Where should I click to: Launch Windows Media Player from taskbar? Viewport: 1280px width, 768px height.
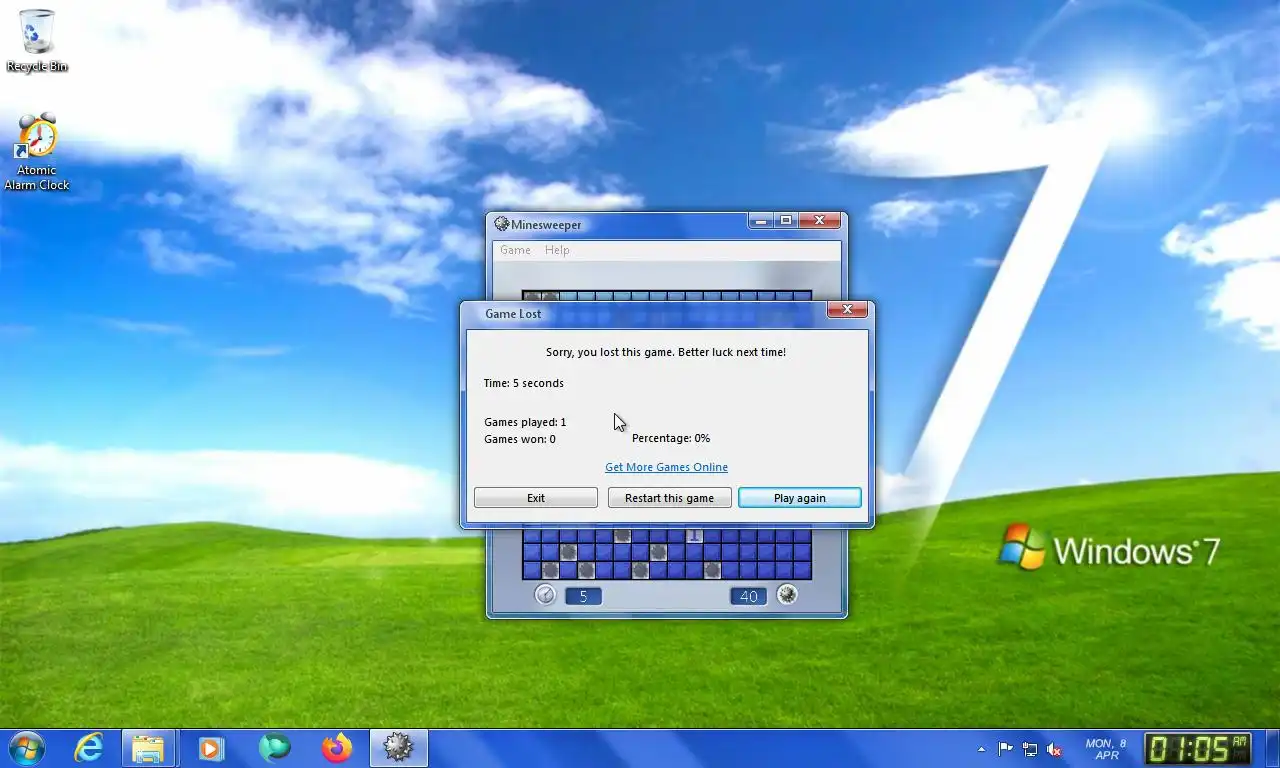pos(210,747)
